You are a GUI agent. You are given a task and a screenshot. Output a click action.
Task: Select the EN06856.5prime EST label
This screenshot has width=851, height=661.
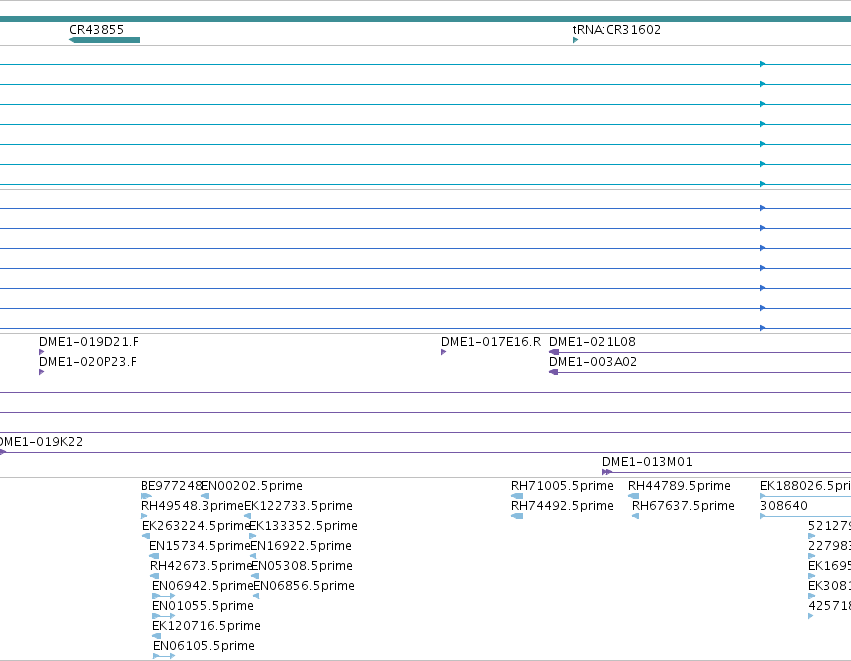click(304, 586)
